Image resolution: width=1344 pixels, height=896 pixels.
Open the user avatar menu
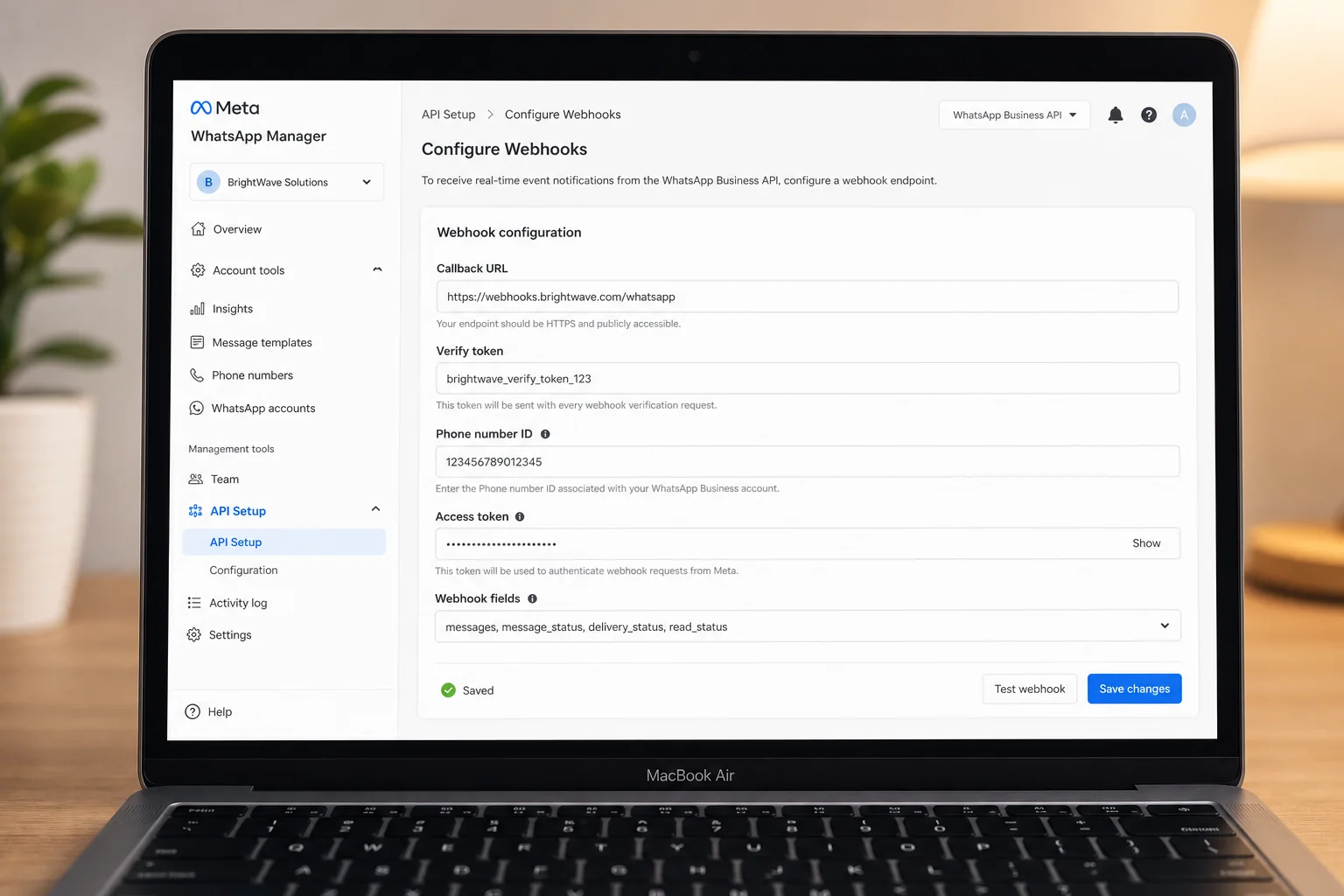click(1184, 115)
